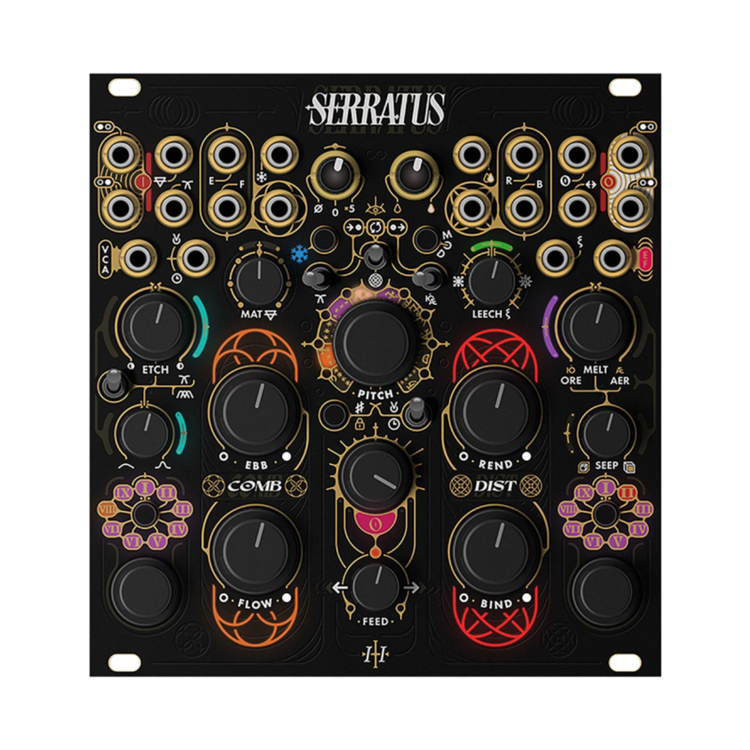This screenshot has width=750, height=750.
Task: Adjust the LEECH knob
Action: click(x=492, y=282)
